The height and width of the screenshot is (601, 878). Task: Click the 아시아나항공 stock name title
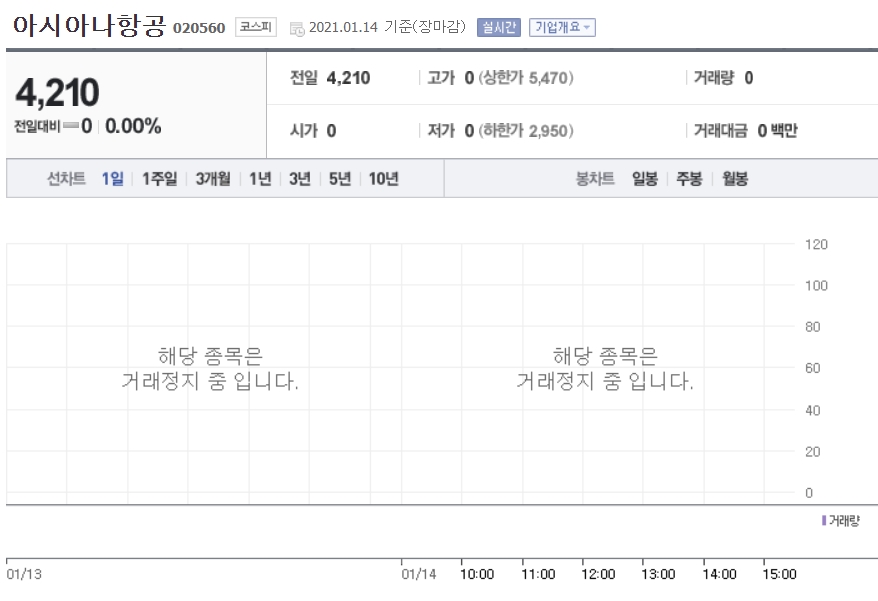coord(90,26)
